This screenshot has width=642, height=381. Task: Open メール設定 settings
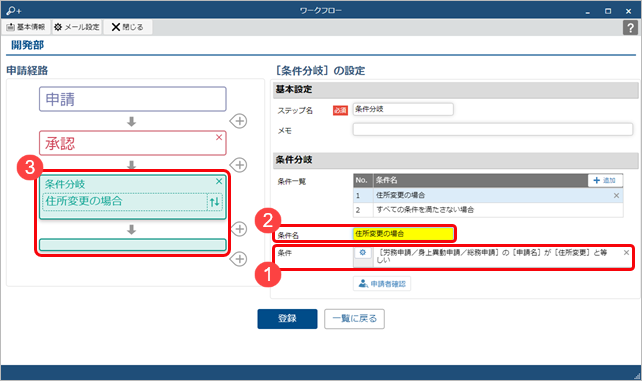tap(77, 27)
